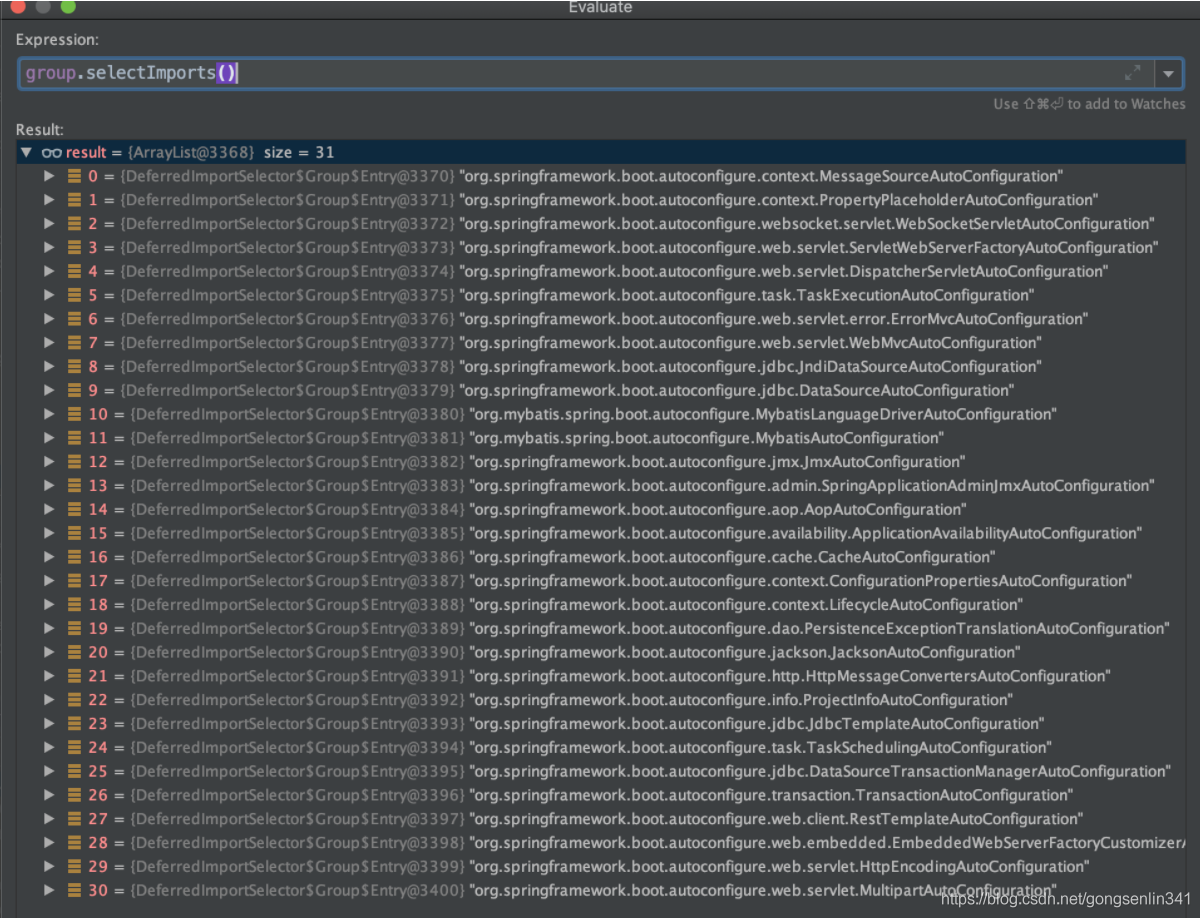The image size is (1200, 918).
Task: Click the expression input field
Action: [585, 73]
